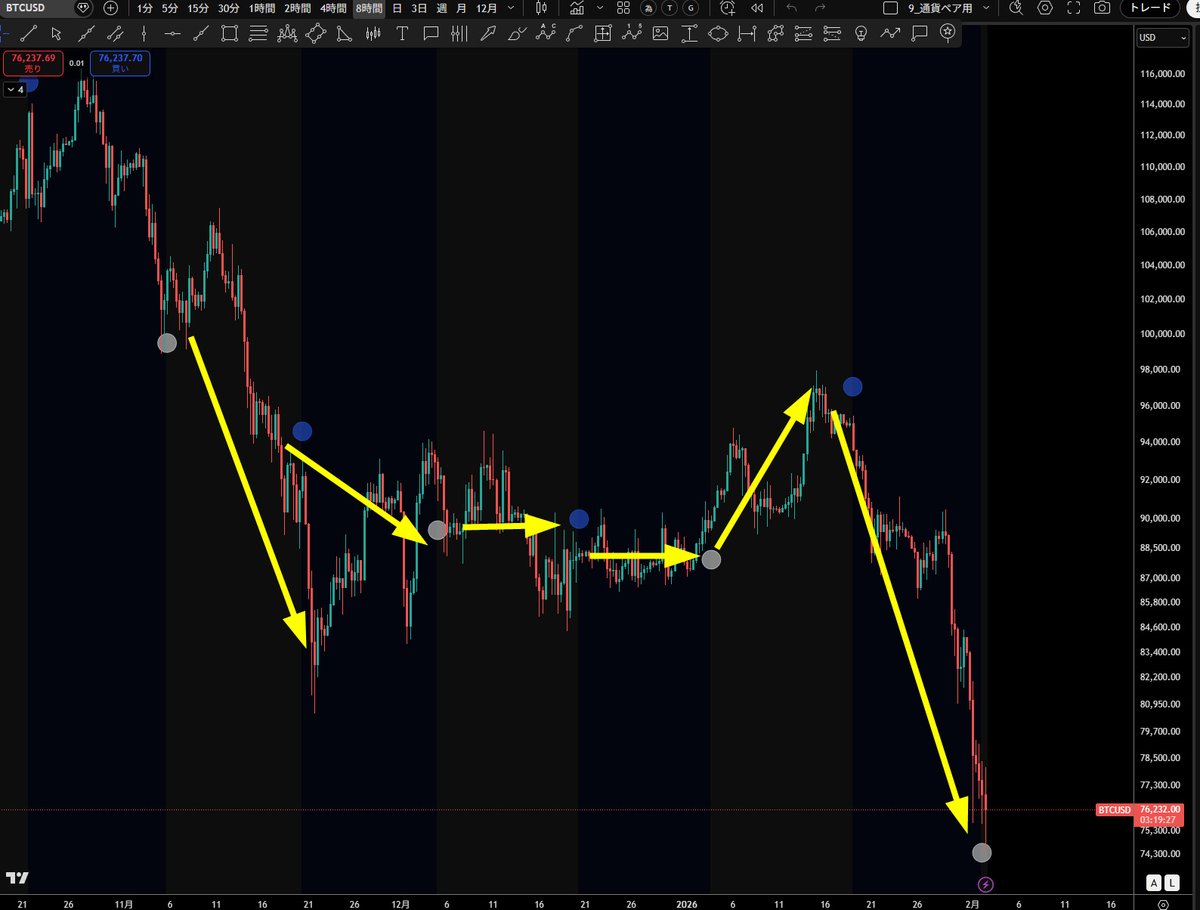Click the diamond icon beside BTCUSD
This screenshot has height=910, width=1200.
[83, 8]
